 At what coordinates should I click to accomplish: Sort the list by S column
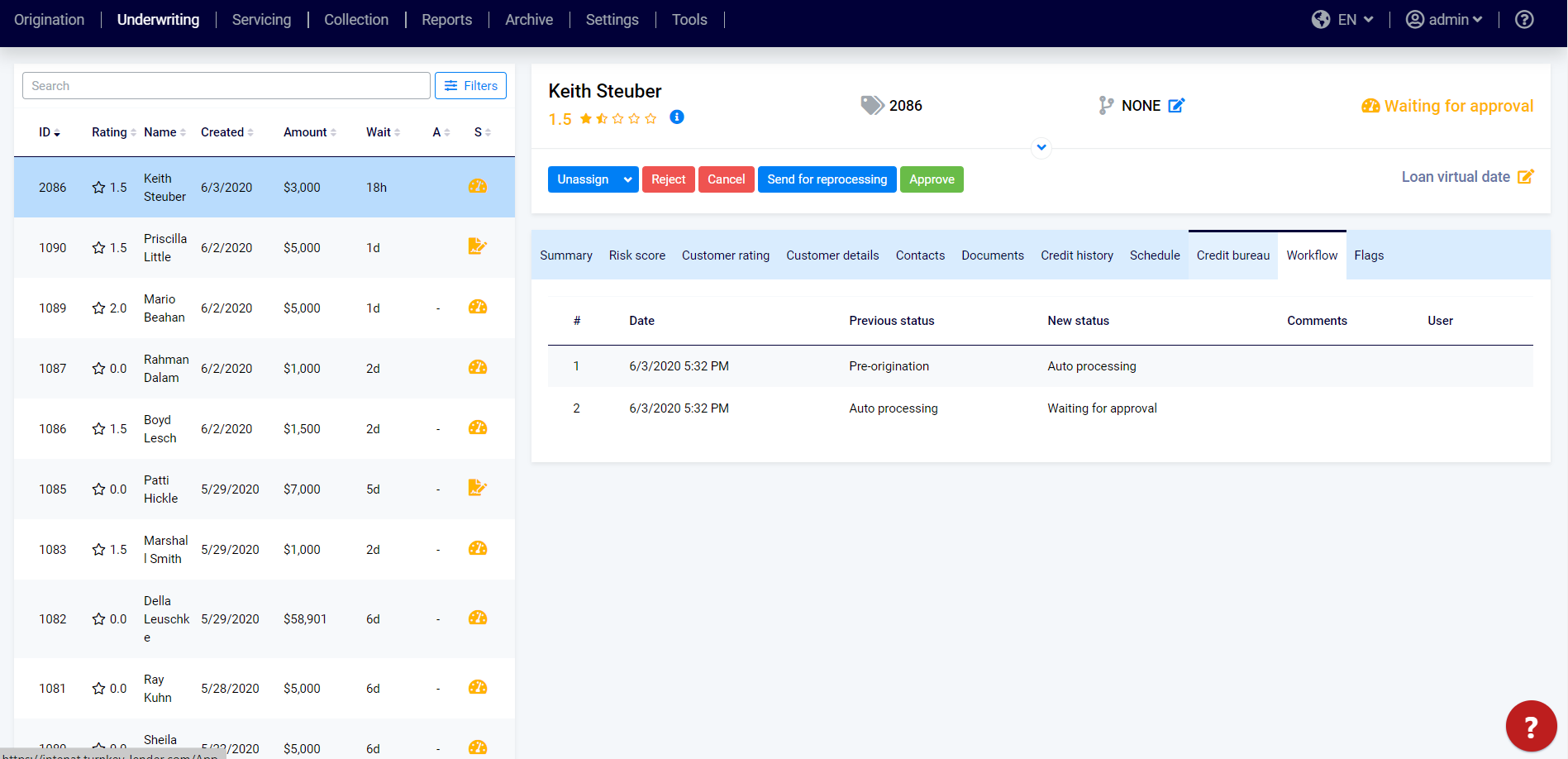coord(483,132)
